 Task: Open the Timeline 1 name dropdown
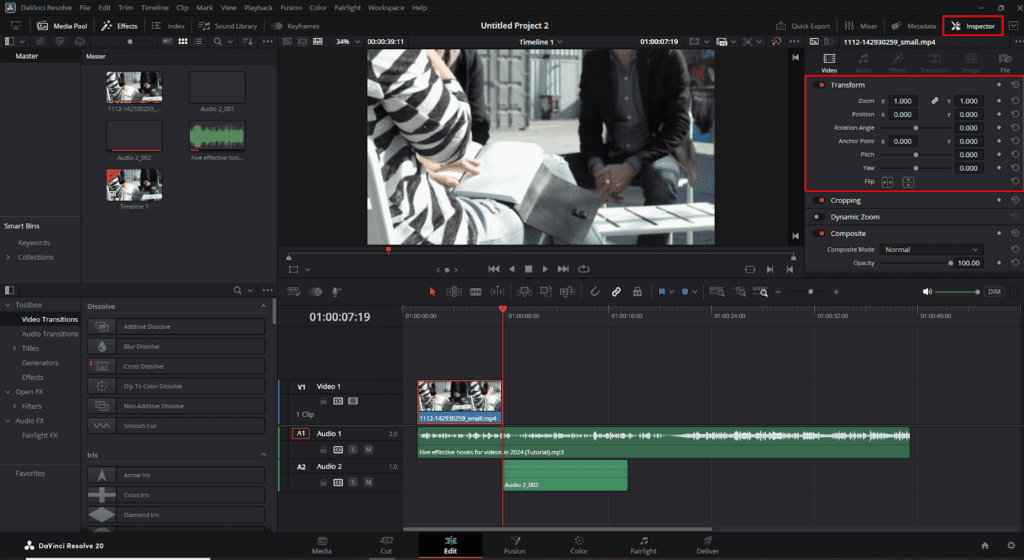click(x=541, y=42)
